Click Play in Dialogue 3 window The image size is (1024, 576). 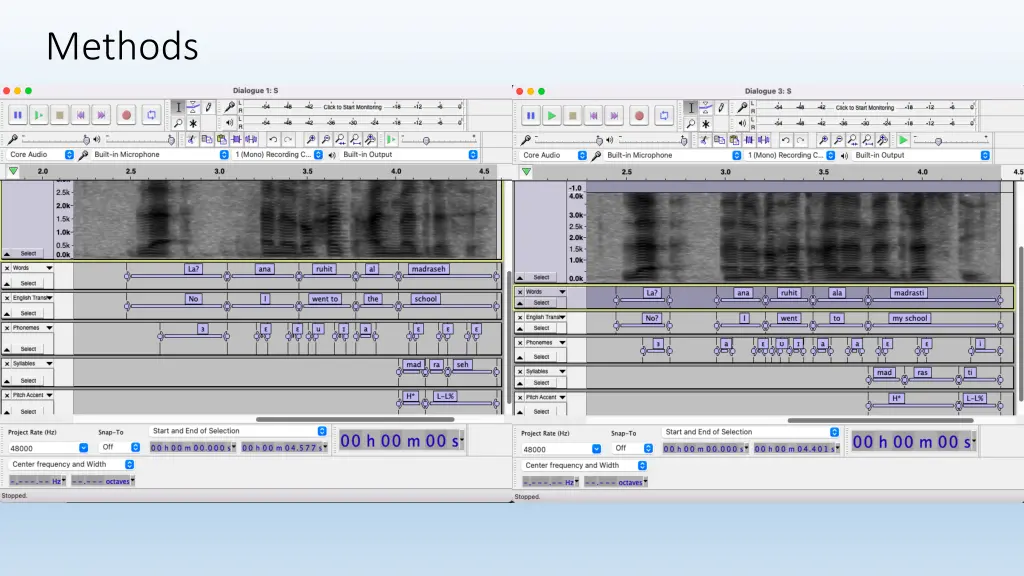(551, 116)
